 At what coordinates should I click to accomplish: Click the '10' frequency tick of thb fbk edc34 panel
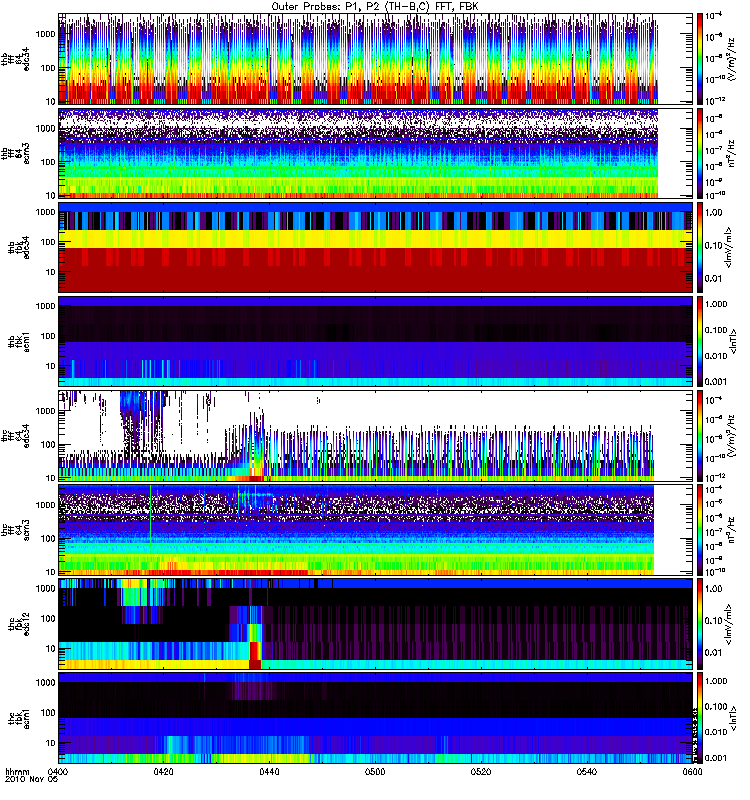pos(51,272)
